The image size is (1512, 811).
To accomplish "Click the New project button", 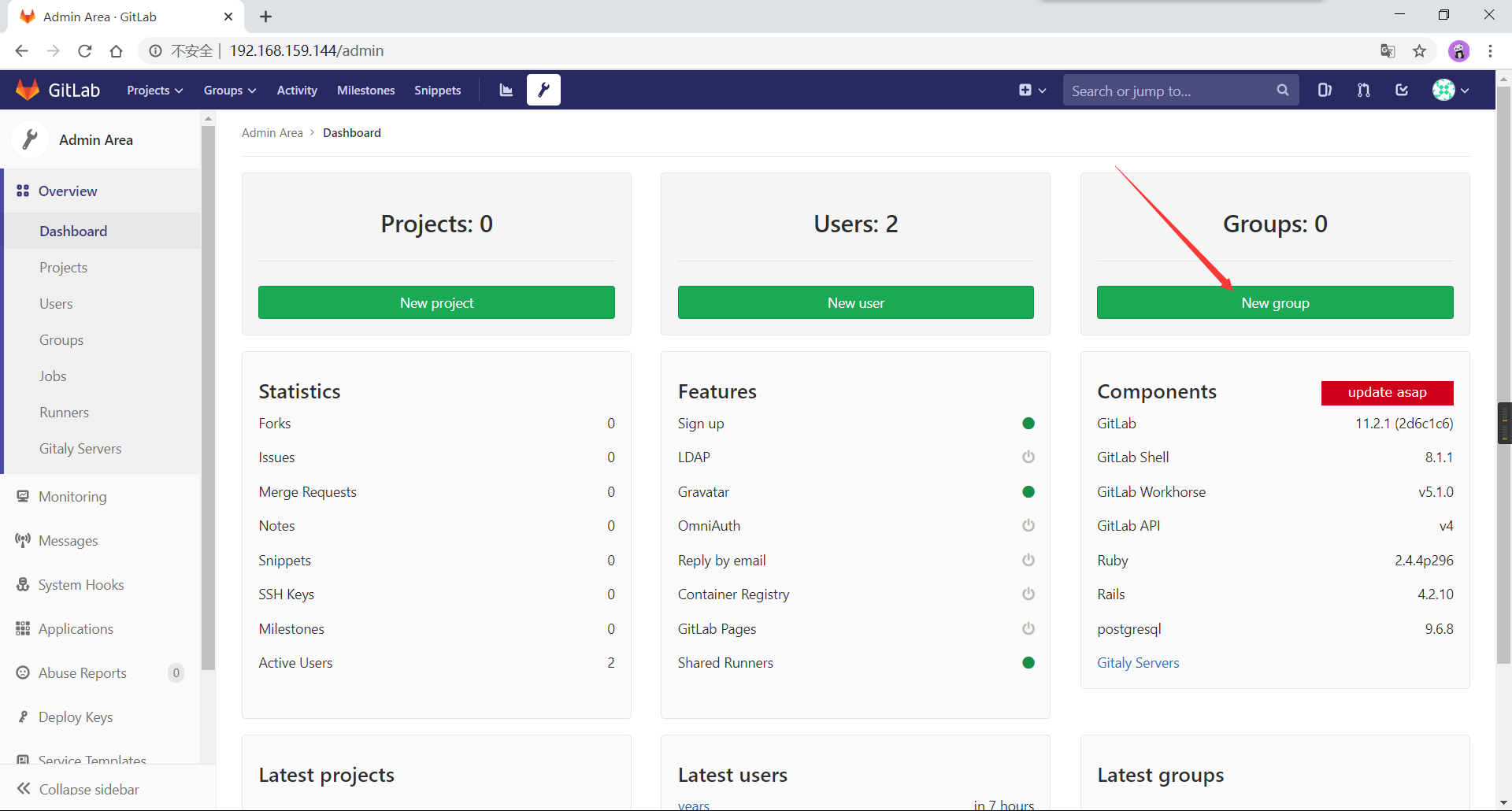I will click(436, 302).
